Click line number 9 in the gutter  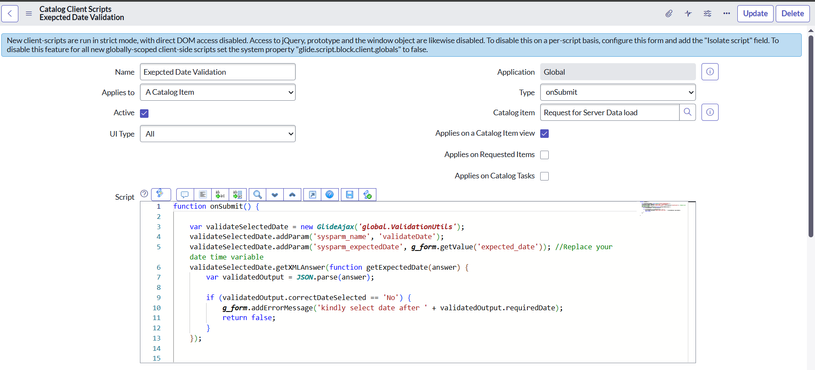(x=158, y=297)
